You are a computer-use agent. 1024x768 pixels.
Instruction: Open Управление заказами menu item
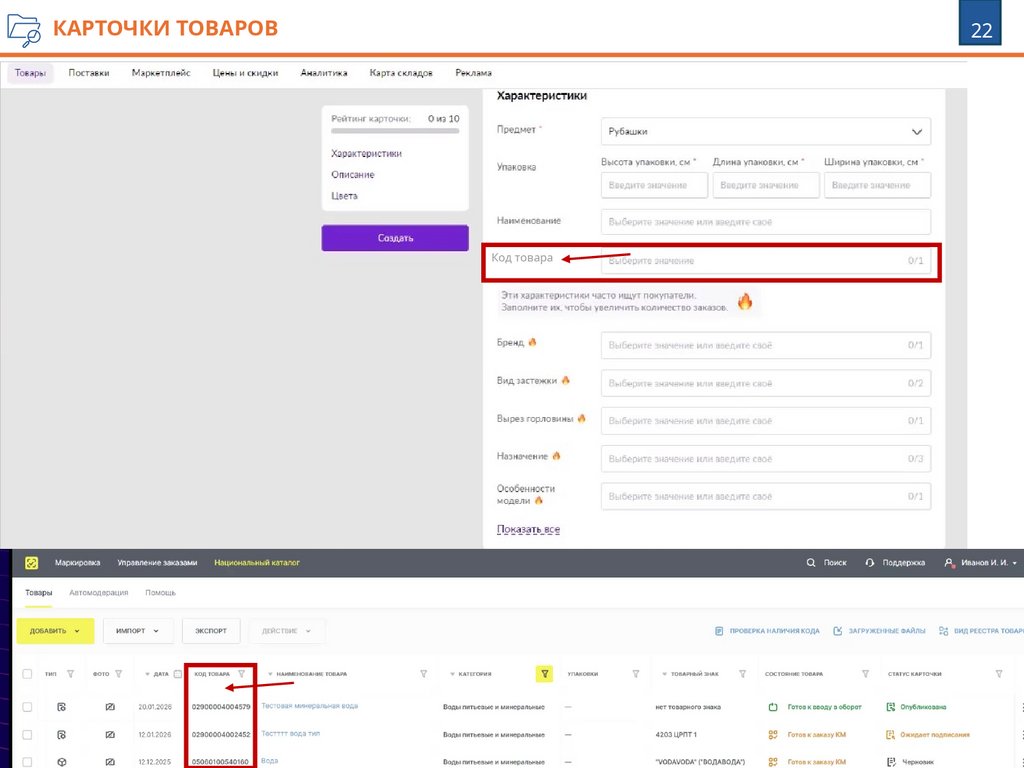157,562
